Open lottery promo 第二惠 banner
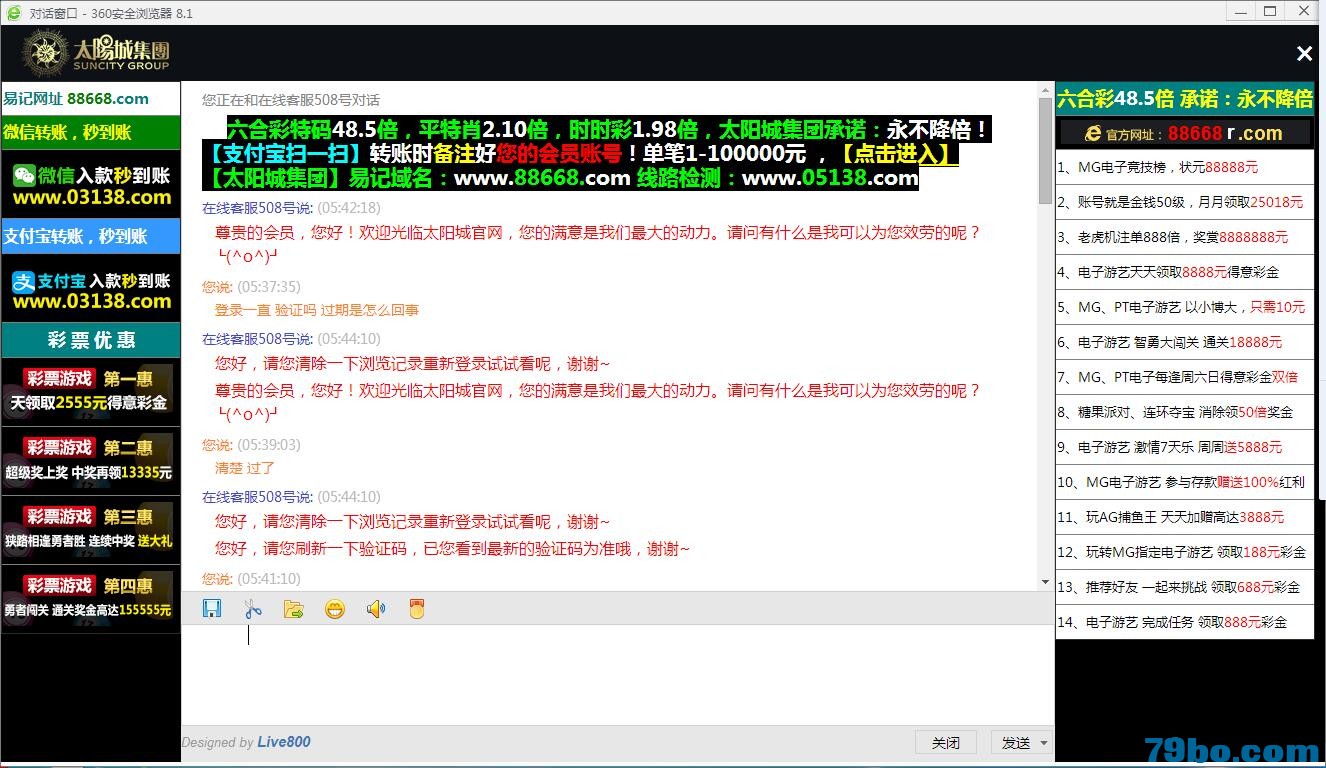Image resolution: width=1326 pixels, height=768 pixels. 90,460
